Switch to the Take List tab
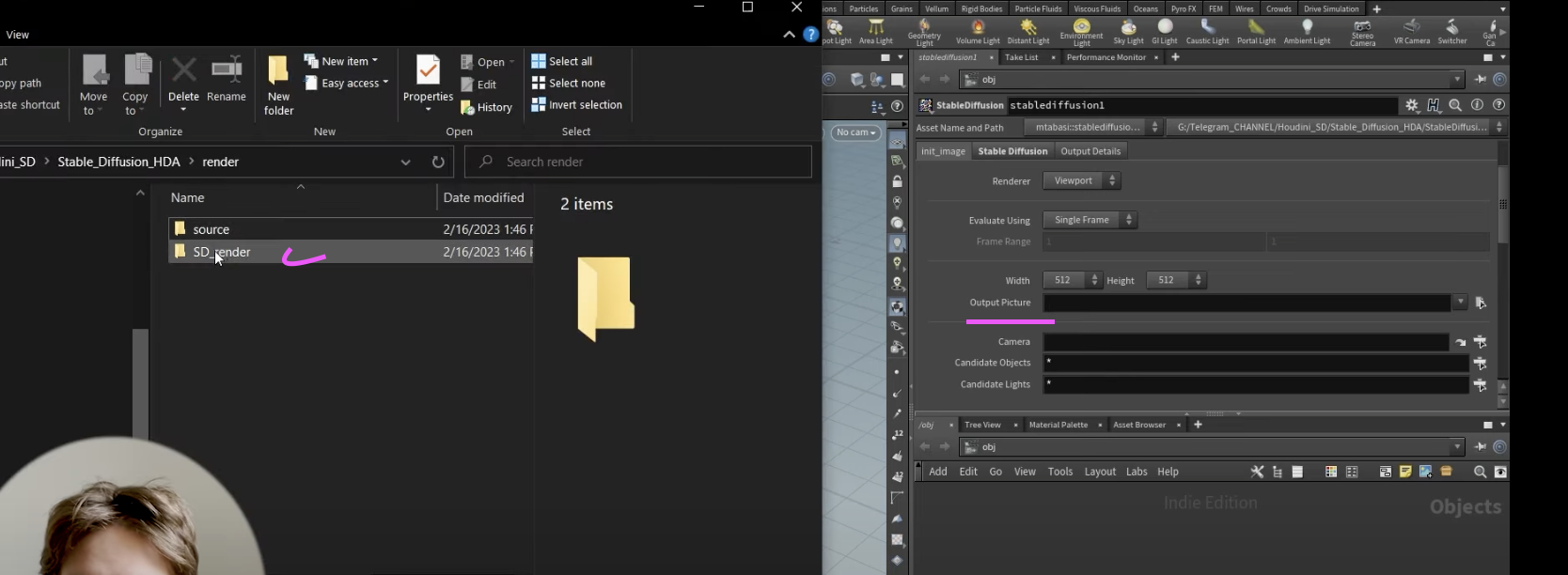Viewport: 1568px width, 575px height. coord(1021,57)
